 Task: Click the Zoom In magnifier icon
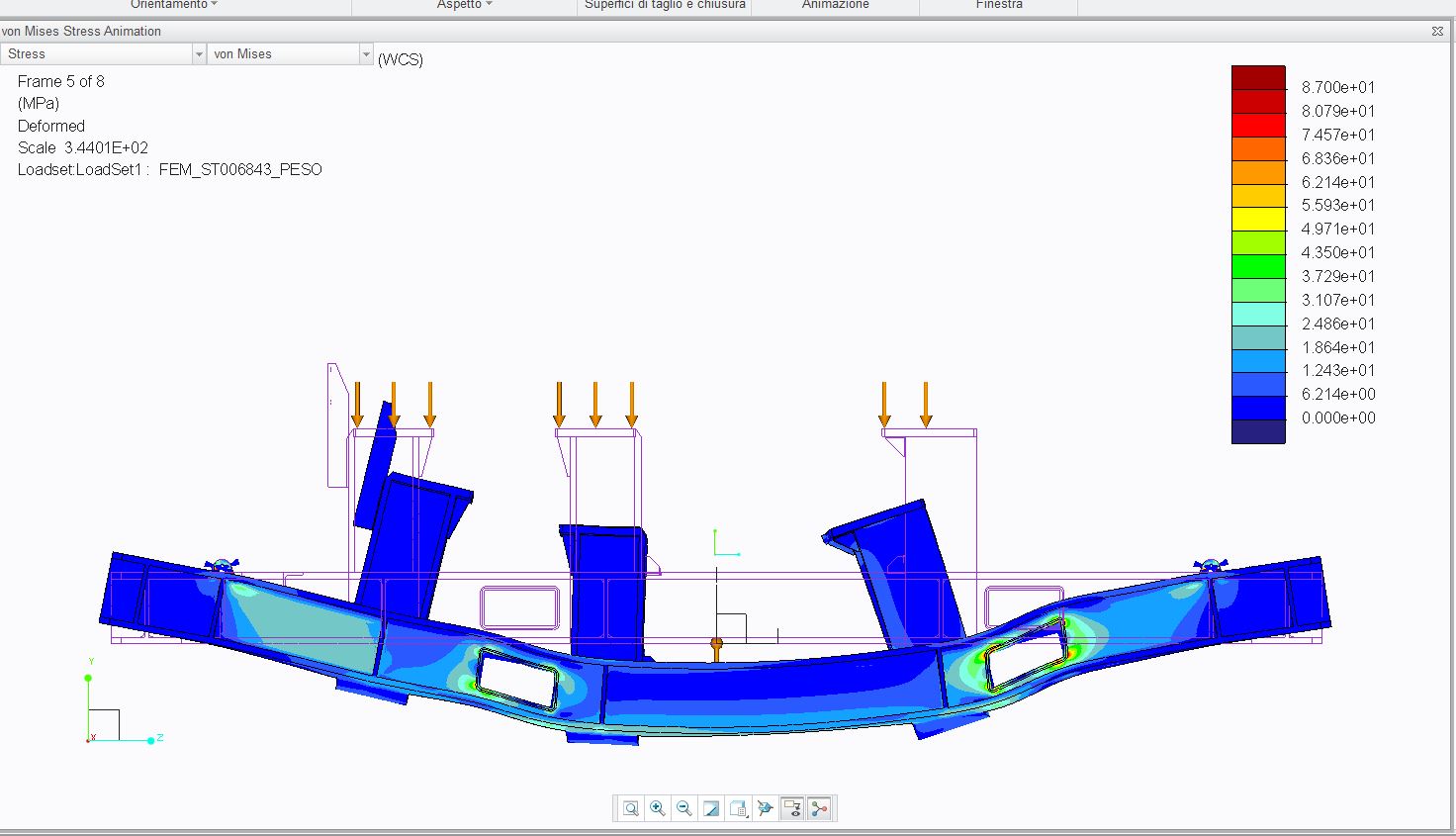point(658,808)
